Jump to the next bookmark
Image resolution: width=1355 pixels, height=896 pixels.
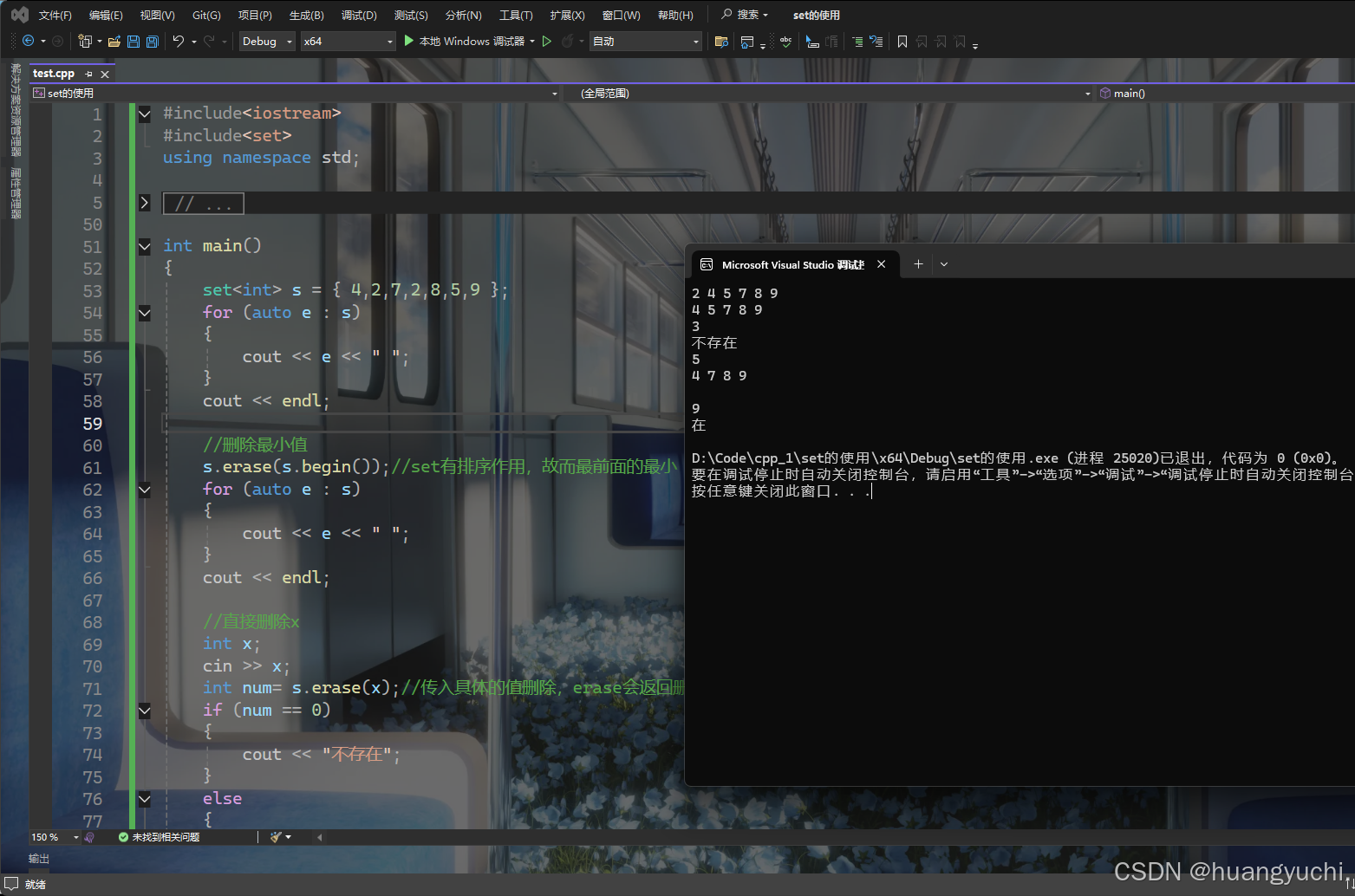(942, 41)
